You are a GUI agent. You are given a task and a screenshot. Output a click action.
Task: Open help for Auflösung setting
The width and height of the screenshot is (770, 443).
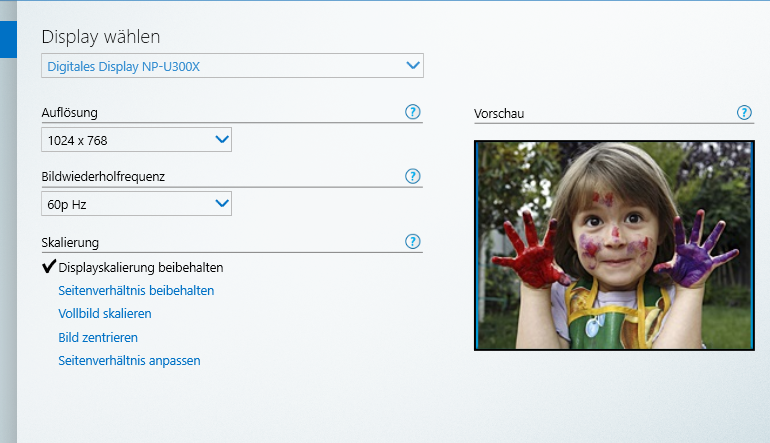pos(413,112)
